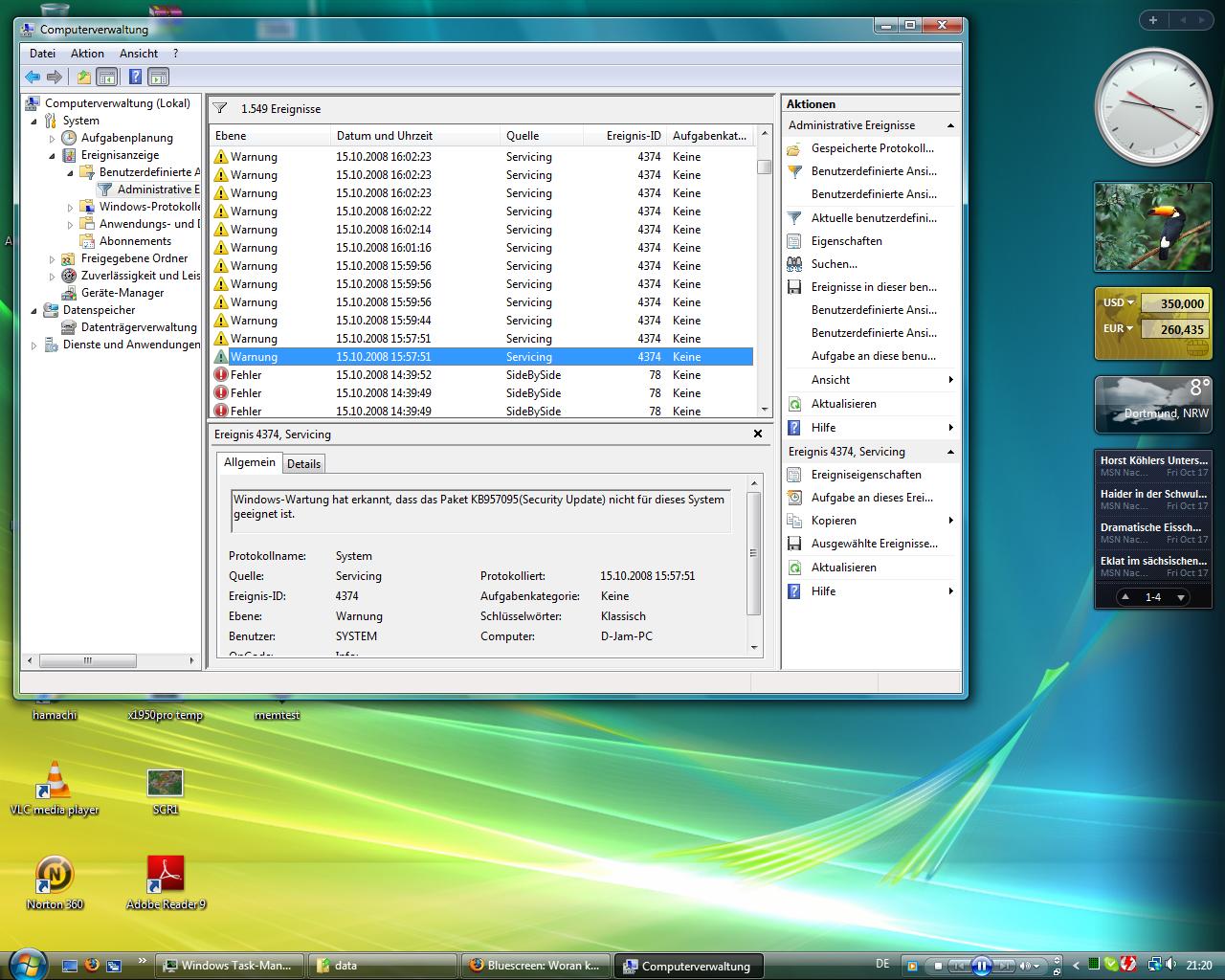Collapse the Administrative Ereignisse actions section
The image size is (1225, 980).
click(950, 125)
